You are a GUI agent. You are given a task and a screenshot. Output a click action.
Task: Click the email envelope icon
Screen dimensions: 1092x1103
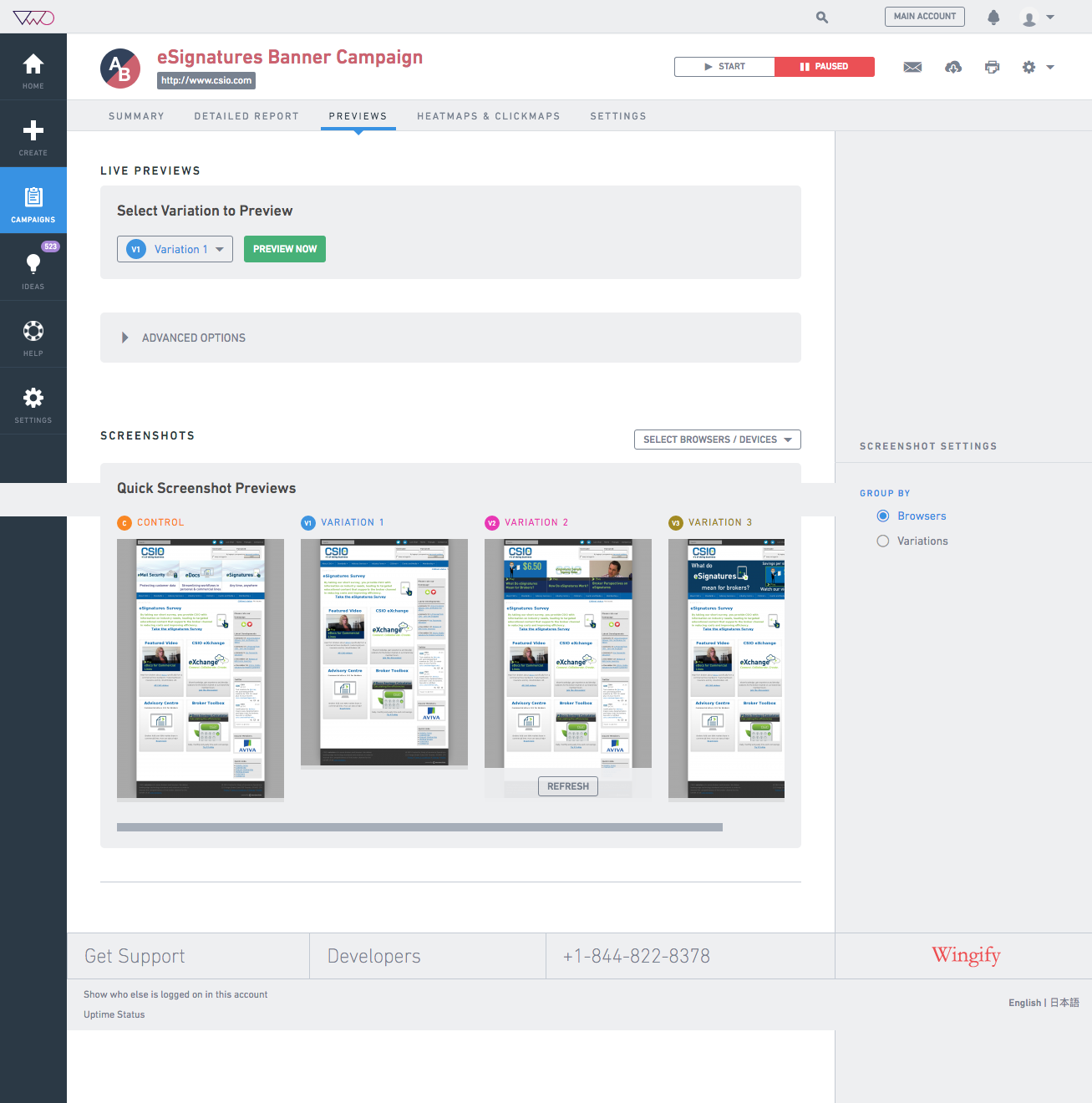pos(912,67)
